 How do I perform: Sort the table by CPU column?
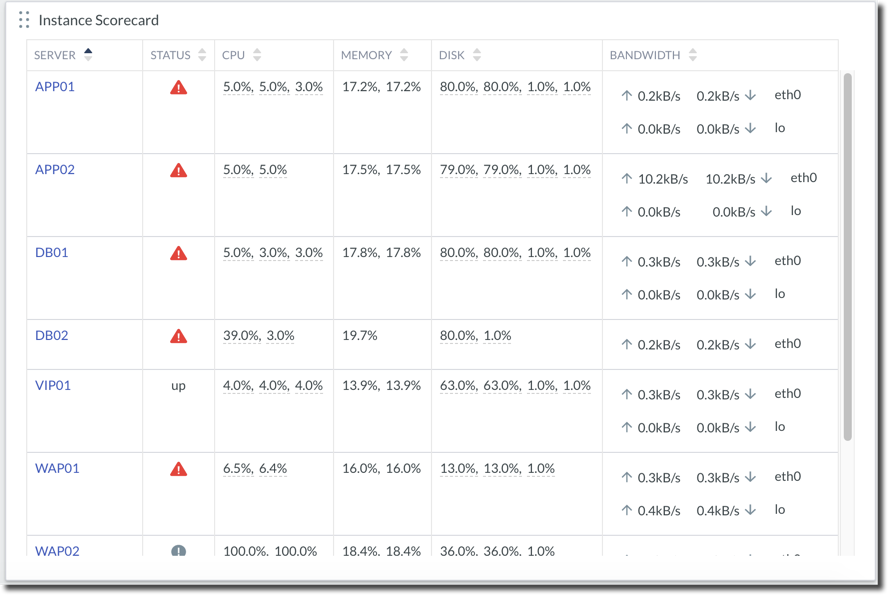[257, 55]
